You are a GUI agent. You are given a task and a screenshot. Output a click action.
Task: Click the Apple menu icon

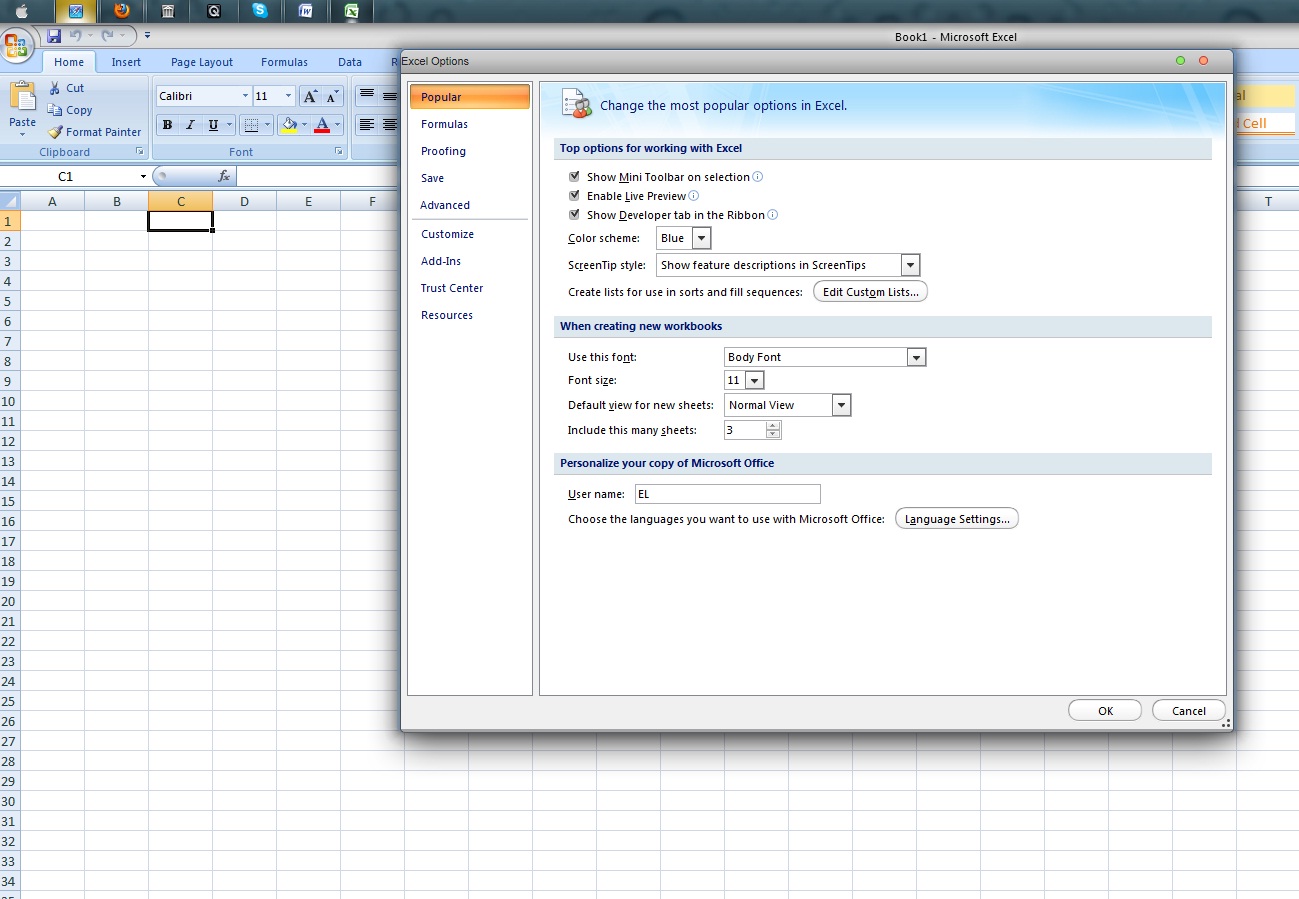[21, 11]
